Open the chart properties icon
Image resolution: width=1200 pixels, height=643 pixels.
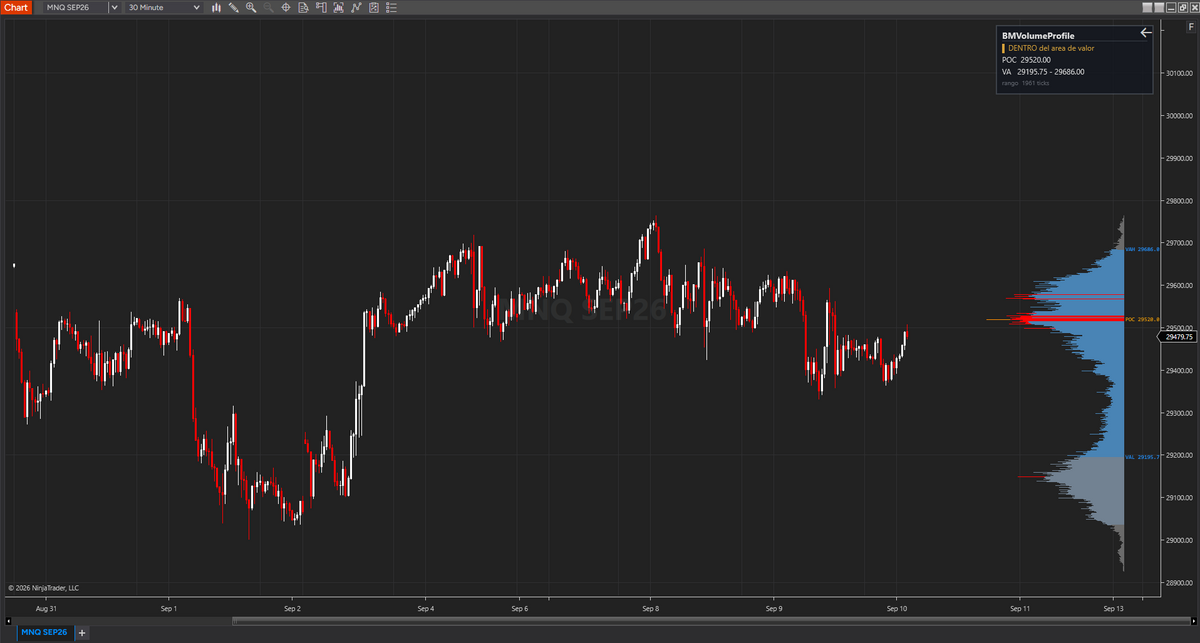pyautogui.click(x=373, y=7)
